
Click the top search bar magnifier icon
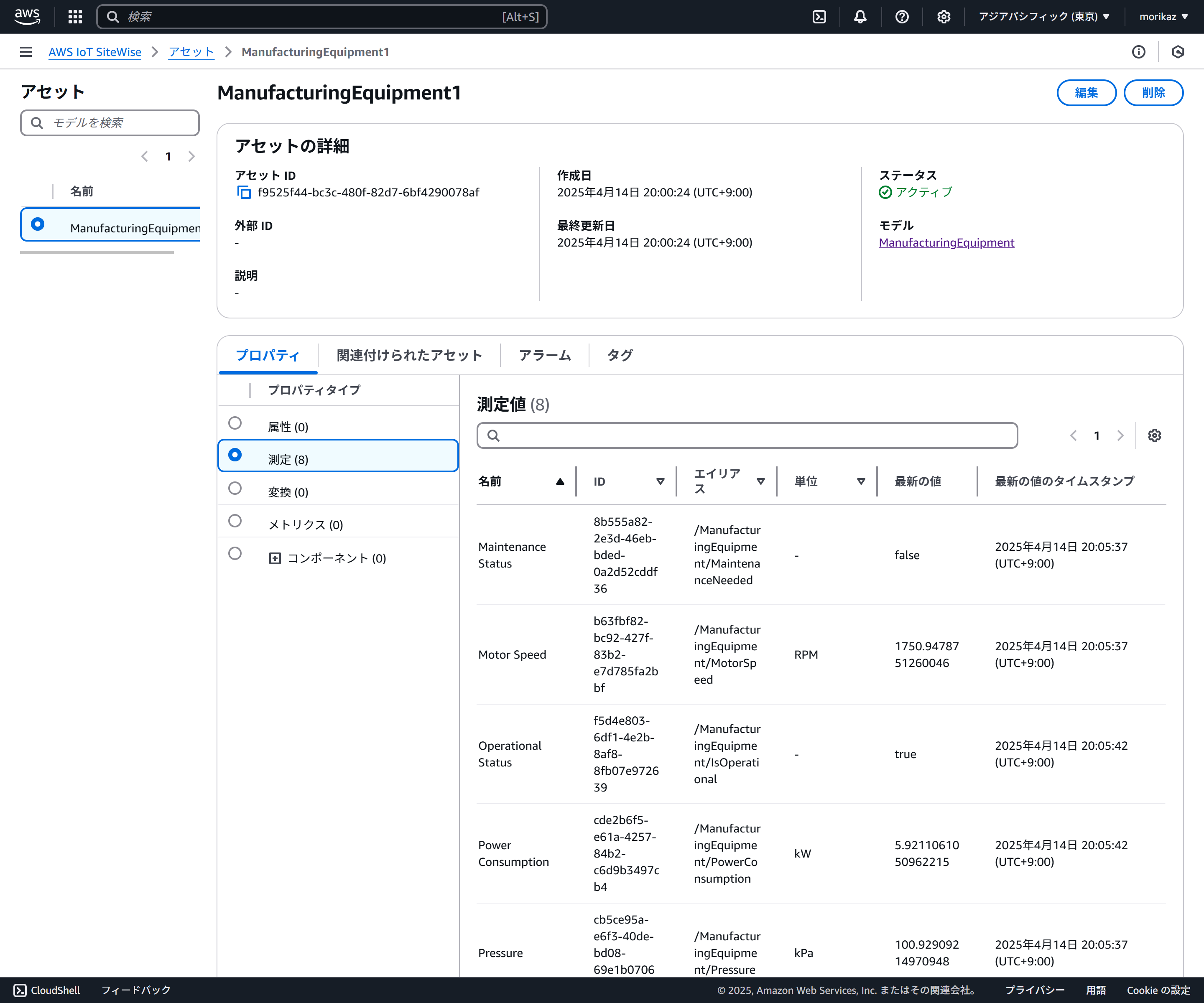pos(113,17)
